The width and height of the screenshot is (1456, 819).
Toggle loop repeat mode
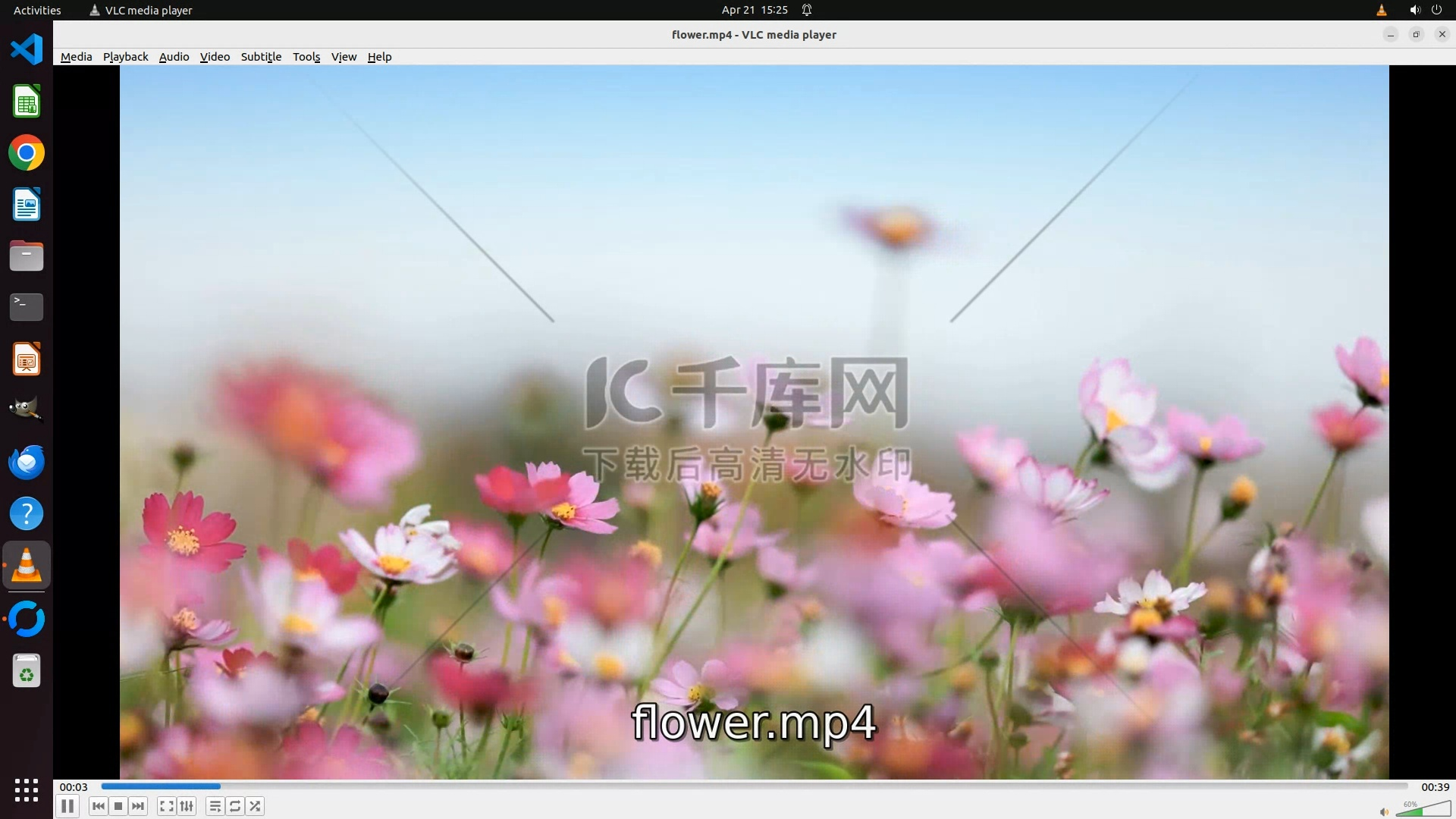click(x=235, y=806)
